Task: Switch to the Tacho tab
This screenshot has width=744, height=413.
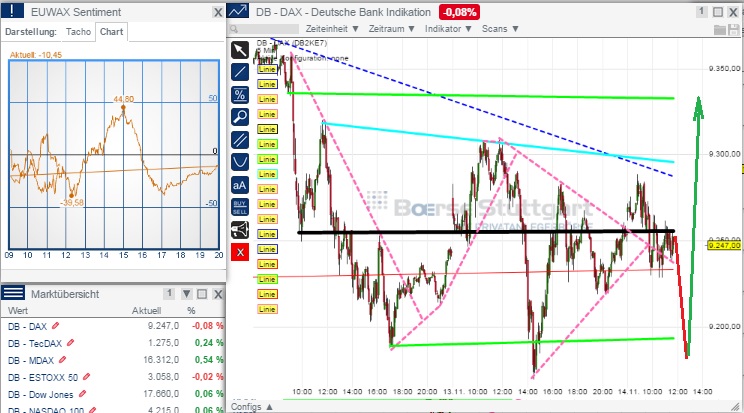Action: 78,32
